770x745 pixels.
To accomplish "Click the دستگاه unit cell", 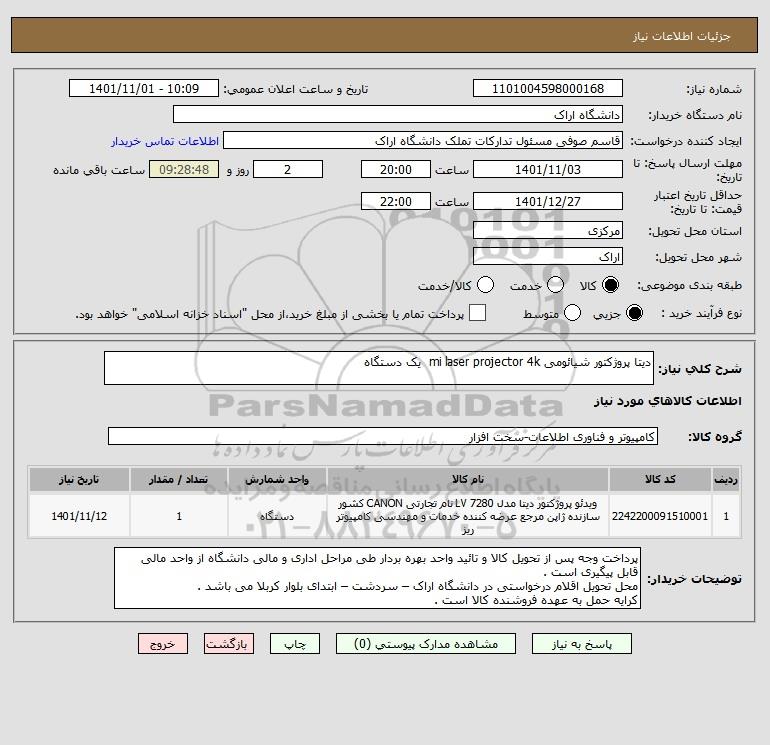I will tap(277, 516).
